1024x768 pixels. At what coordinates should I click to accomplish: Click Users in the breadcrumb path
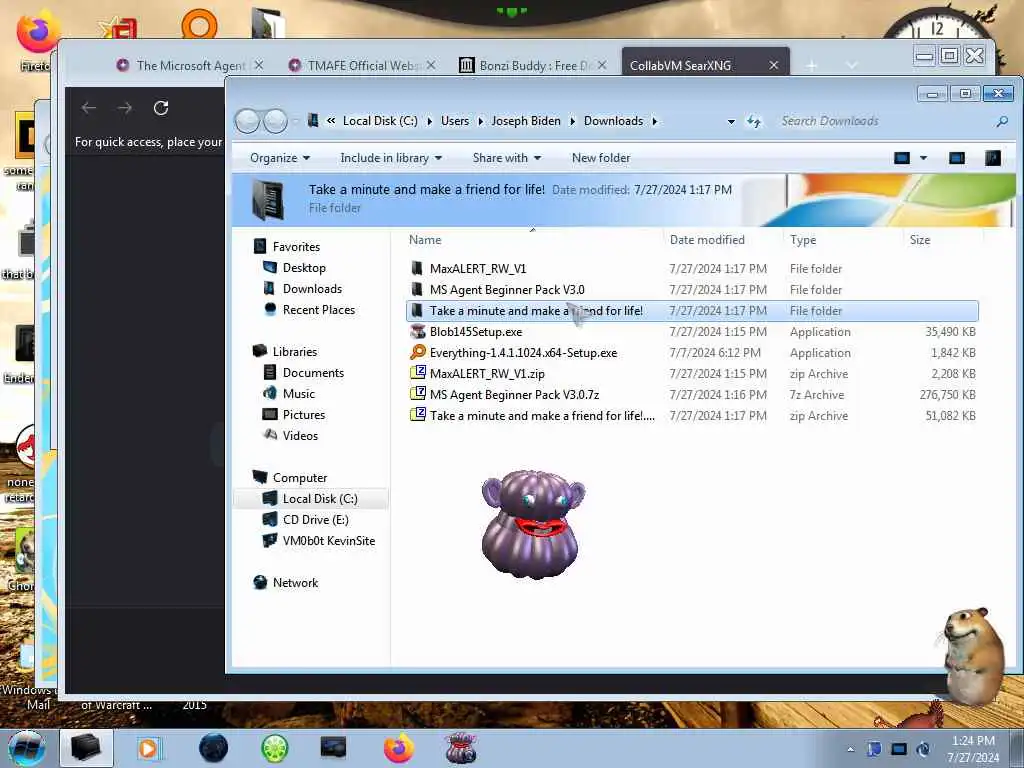coord(455,121)
